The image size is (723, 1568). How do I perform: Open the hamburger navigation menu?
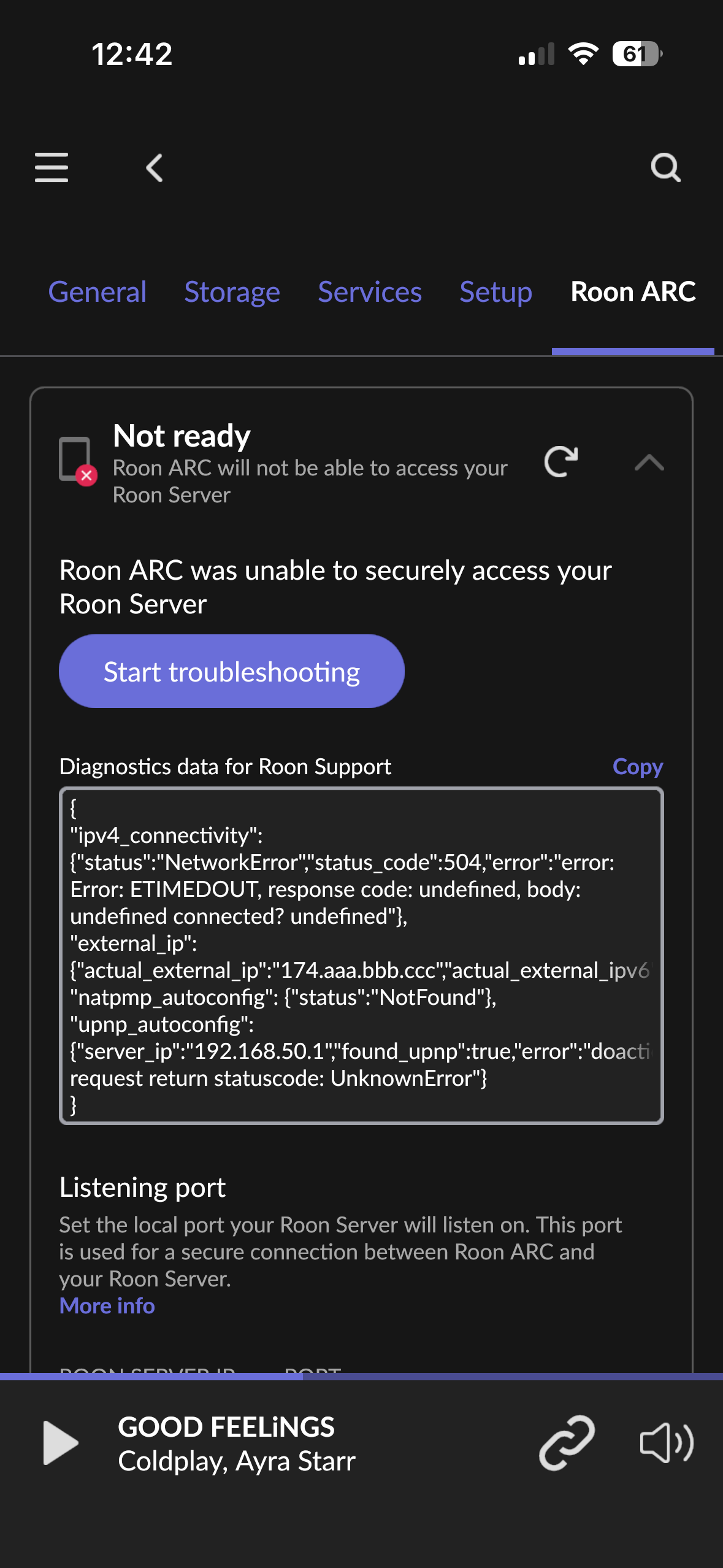point(52,167)
